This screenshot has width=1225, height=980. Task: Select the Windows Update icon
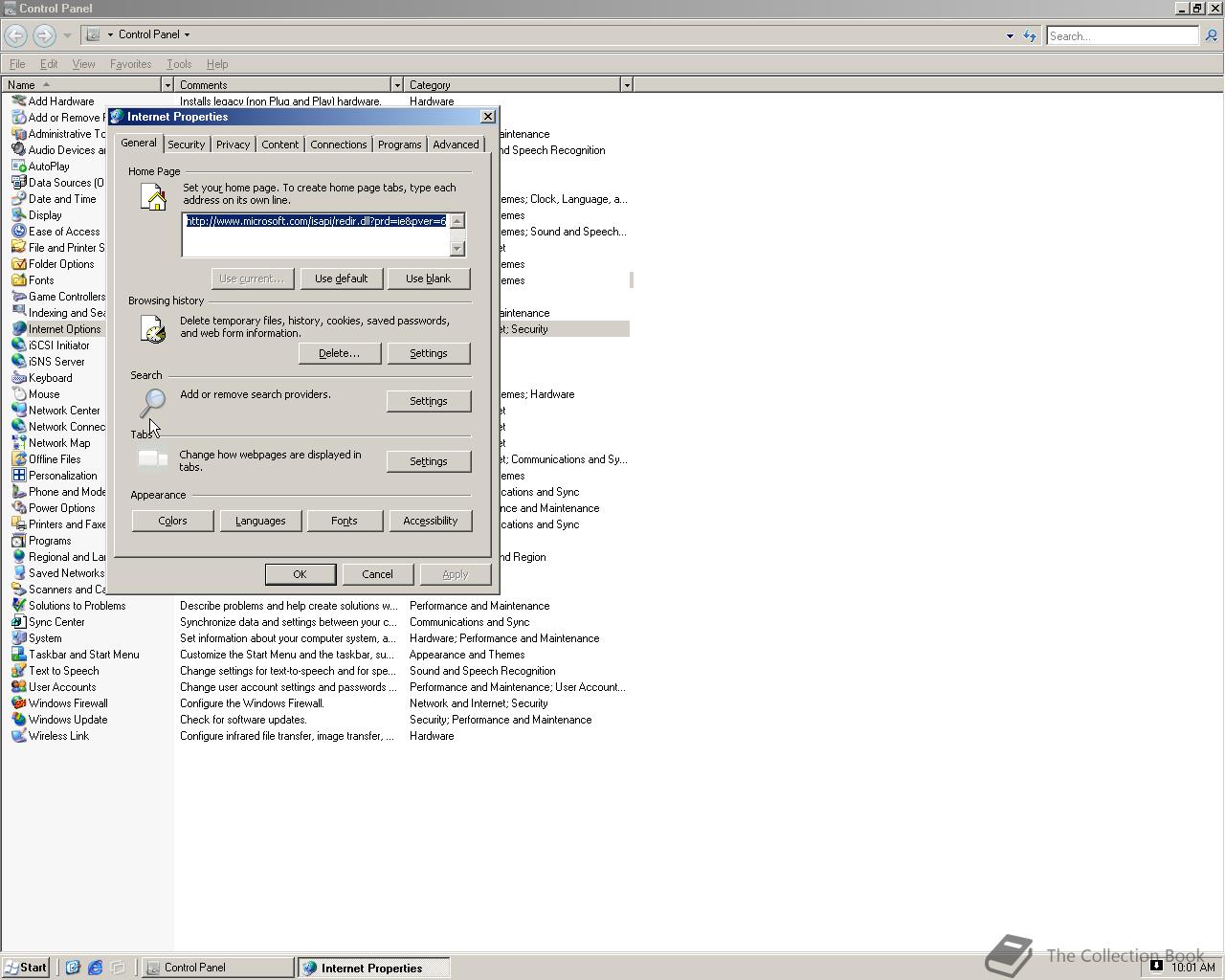pyautogui.click(x=18, y=720)
